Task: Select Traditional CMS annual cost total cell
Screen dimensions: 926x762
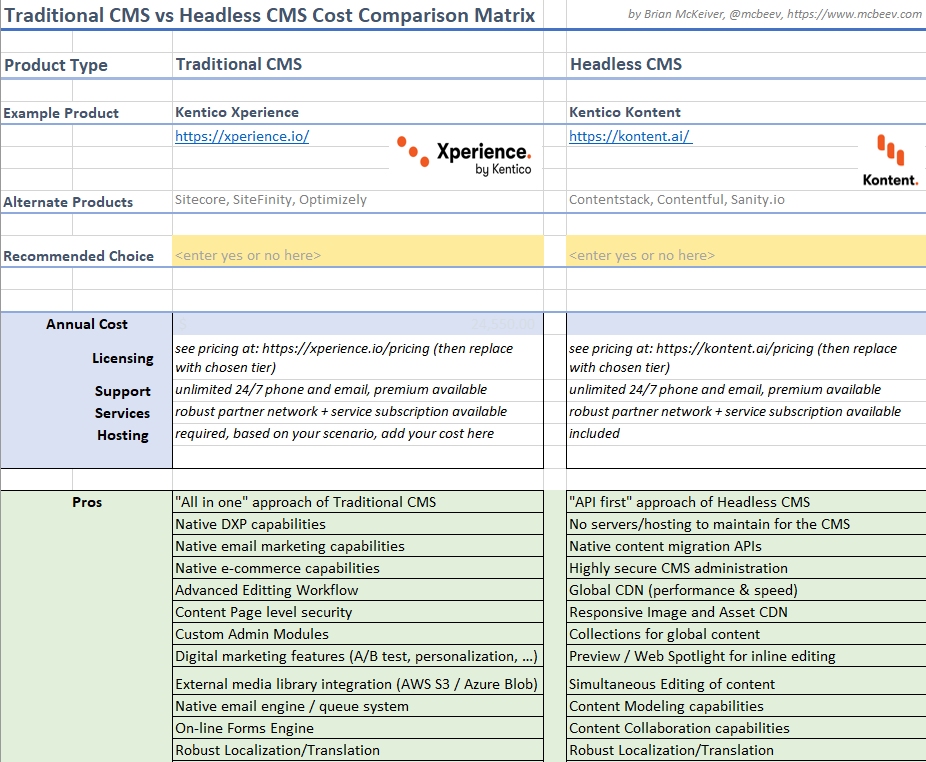Action: coord(358,324)
